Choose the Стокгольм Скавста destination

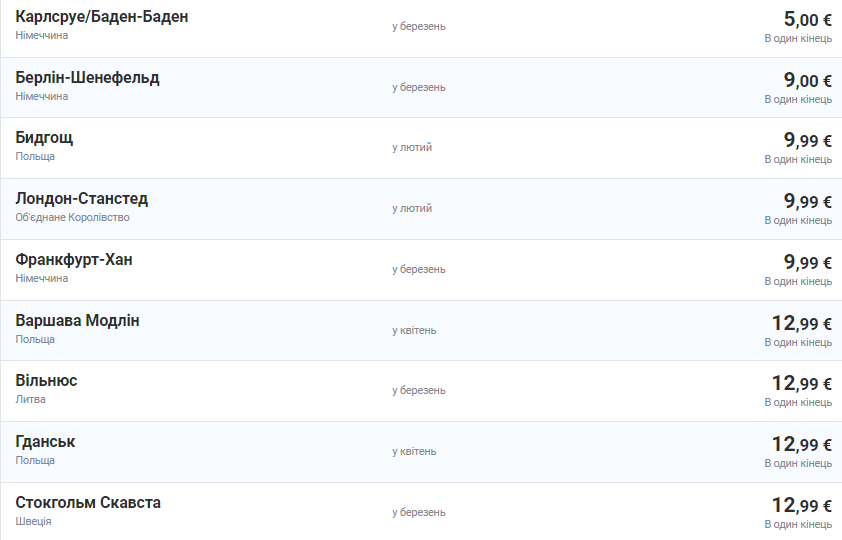click(88, 503)
